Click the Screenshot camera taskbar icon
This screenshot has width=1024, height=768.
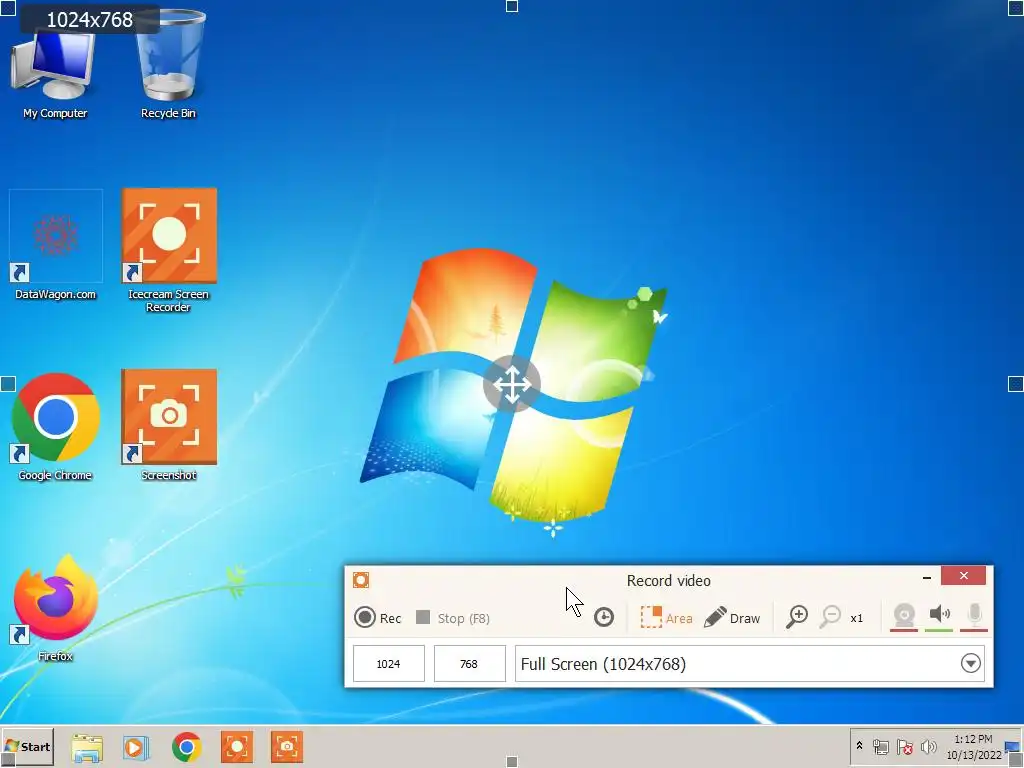coord(287,747)
